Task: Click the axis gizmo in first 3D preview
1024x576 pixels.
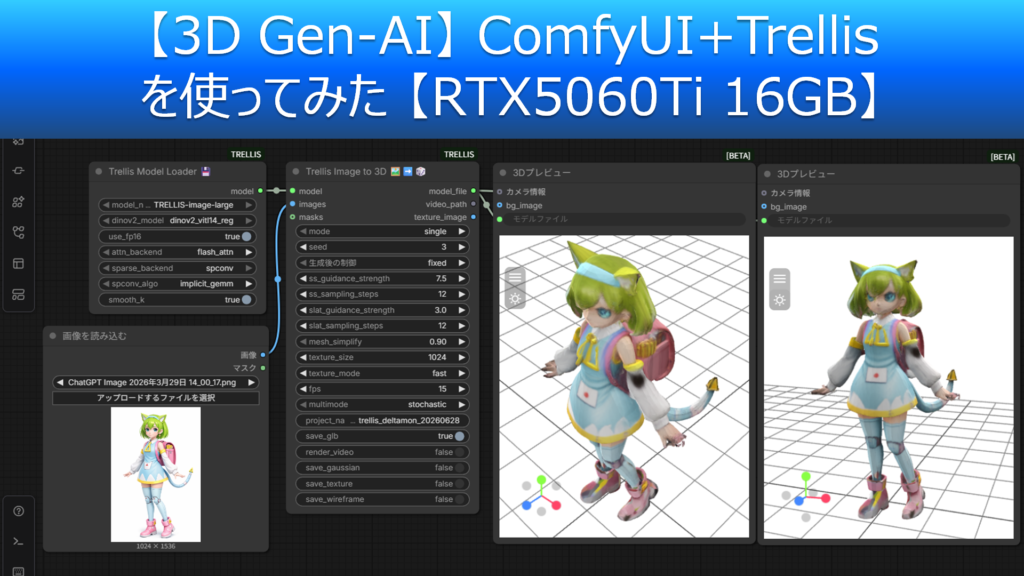Action: click(541, 496)
